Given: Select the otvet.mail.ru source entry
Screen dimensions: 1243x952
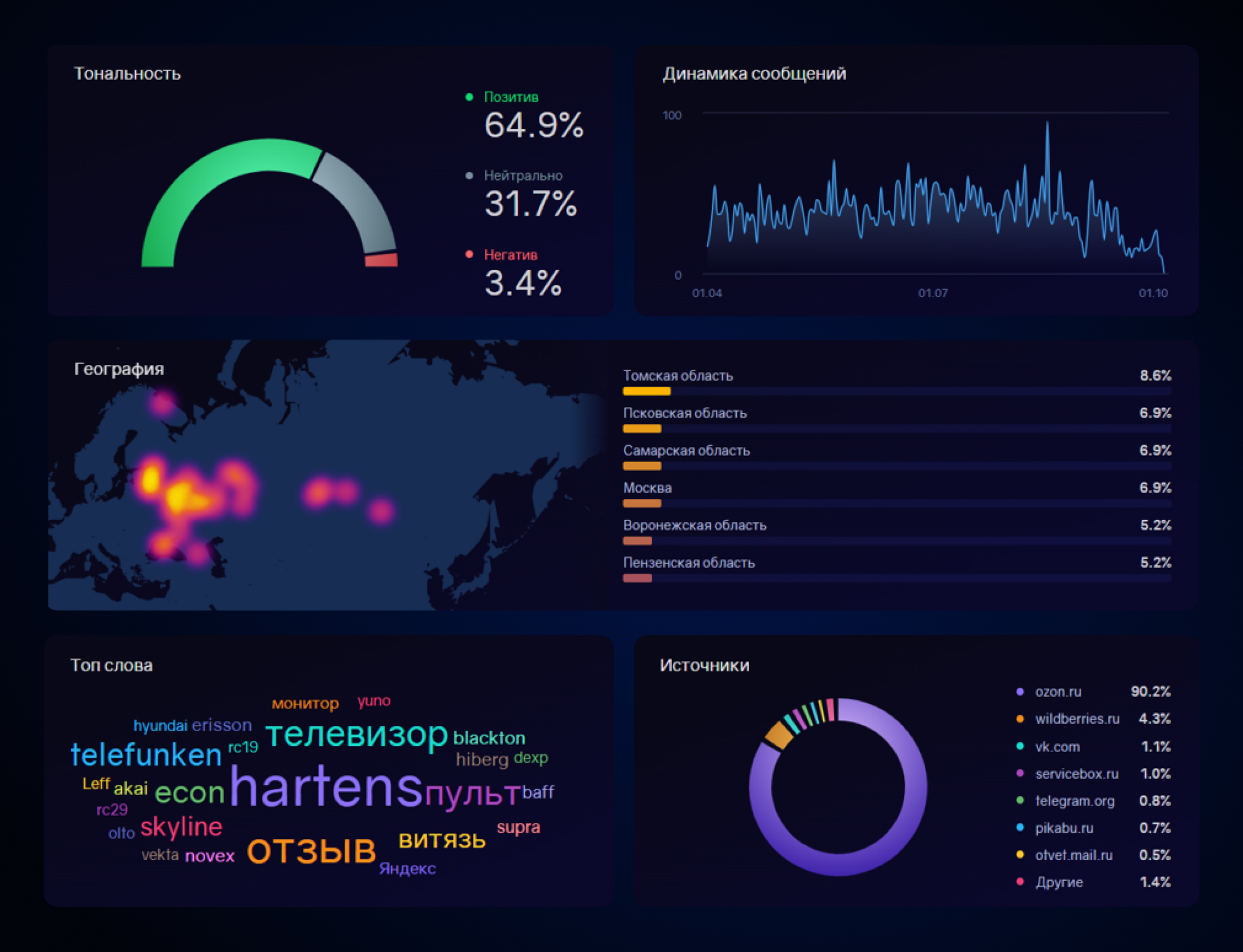Looking at the screenshot, I should tap(1093, 855).
